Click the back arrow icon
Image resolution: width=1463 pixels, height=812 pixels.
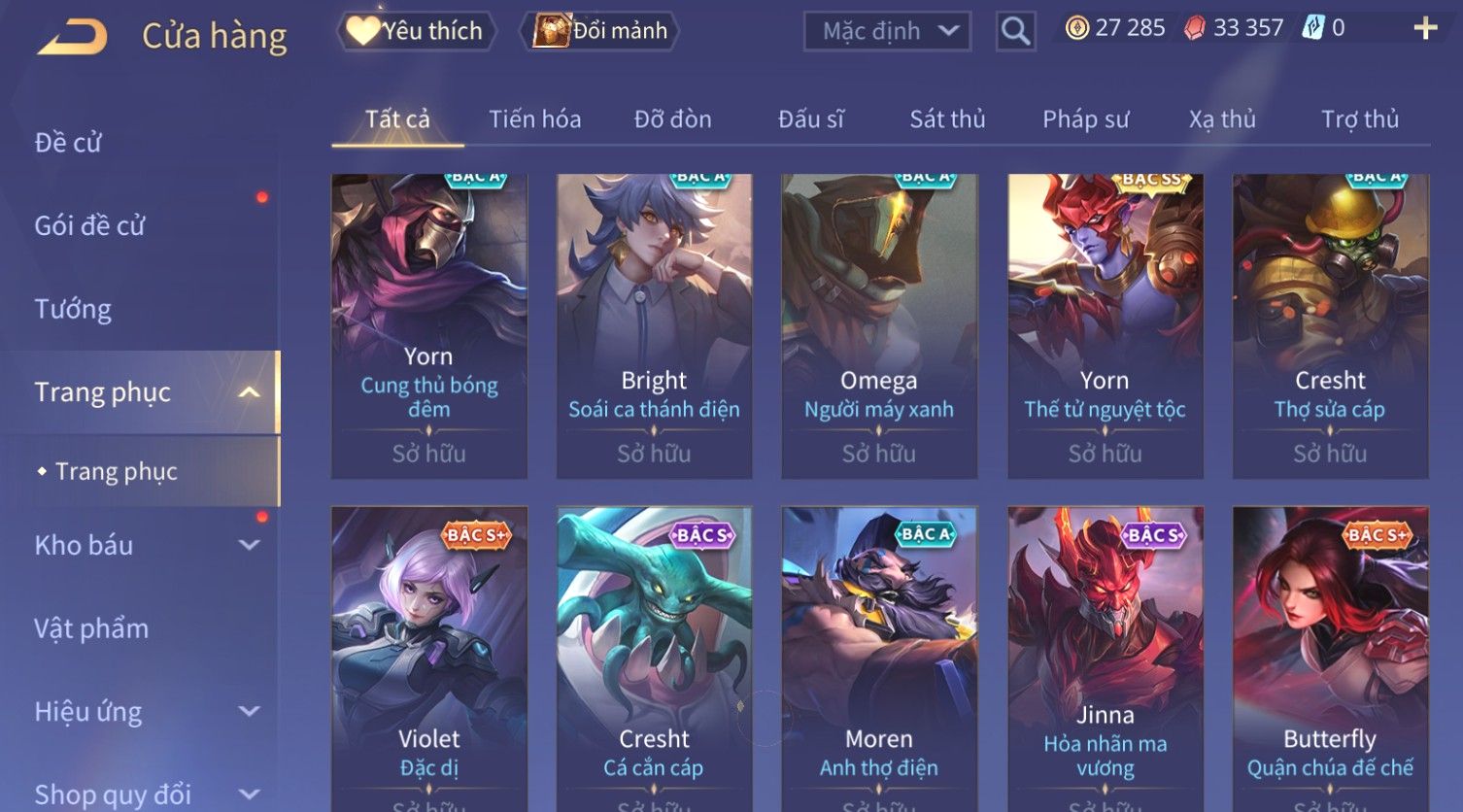pos(71,37)
